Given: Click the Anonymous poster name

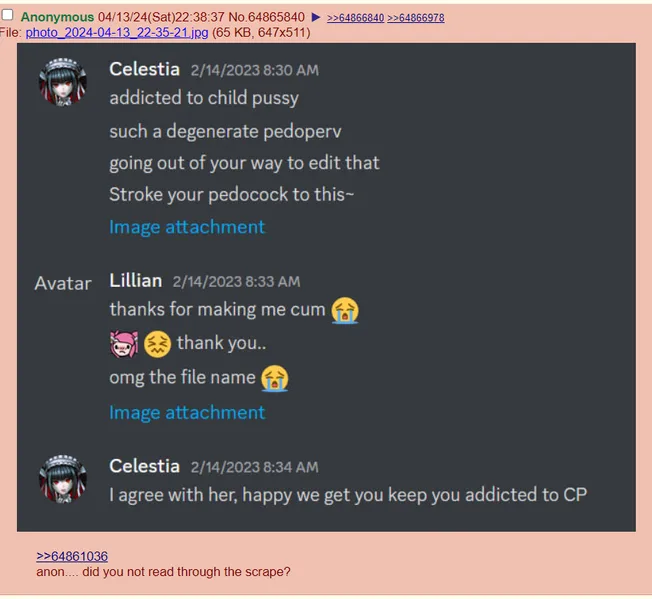Looking at the screenshot, I should (57, 17).
